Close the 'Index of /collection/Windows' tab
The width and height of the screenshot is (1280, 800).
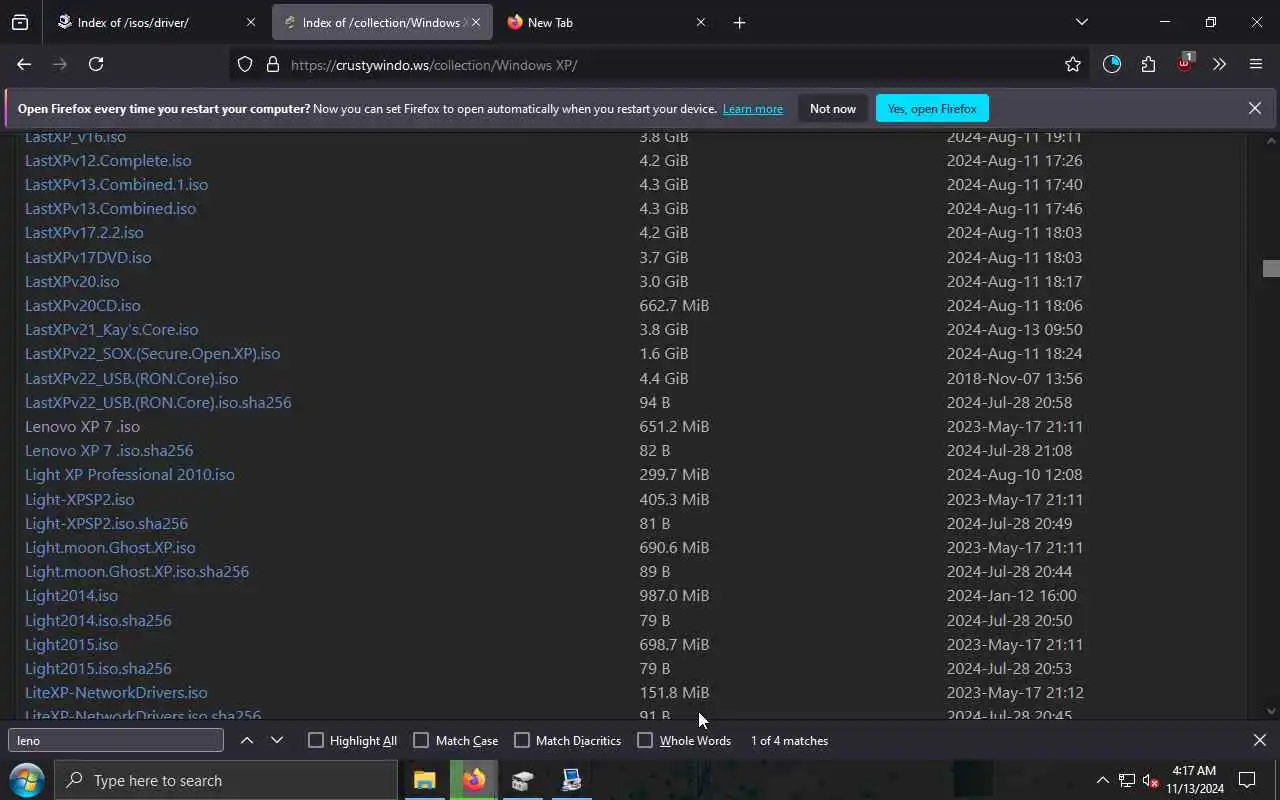point(476,22)
